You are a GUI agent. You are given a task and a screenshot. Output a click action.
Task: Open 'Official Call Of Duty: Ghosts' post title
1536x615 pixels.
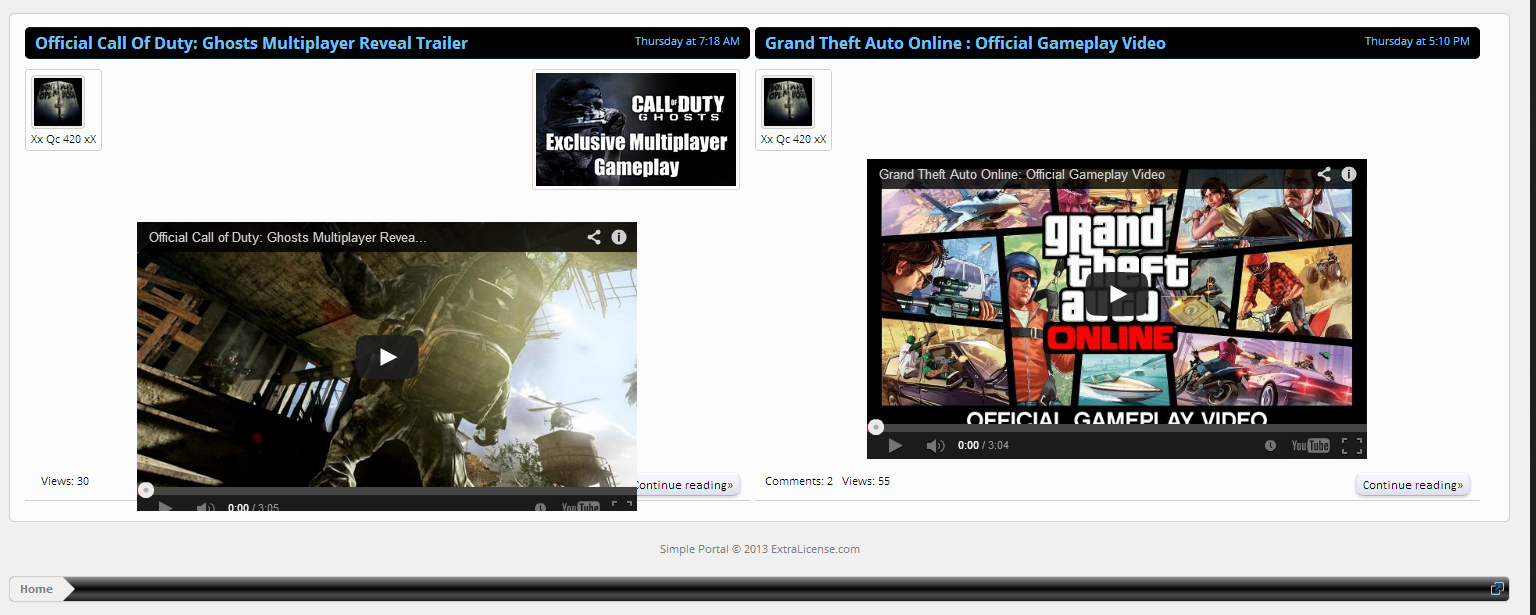251,43
